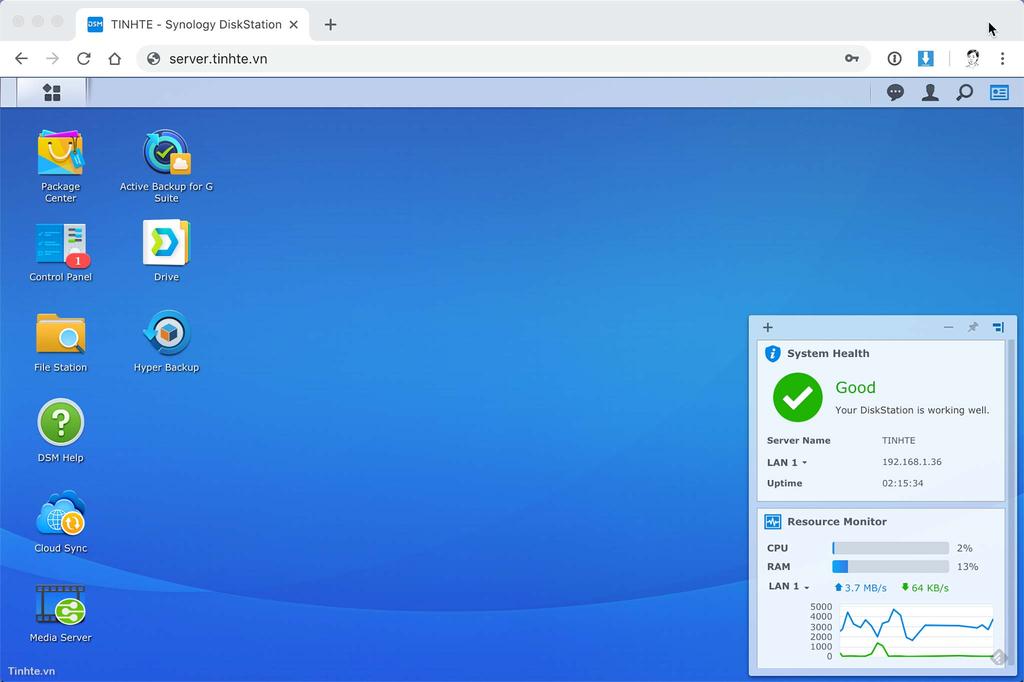Toggle widgets panel icon in taskbar

tap(999, 93)
